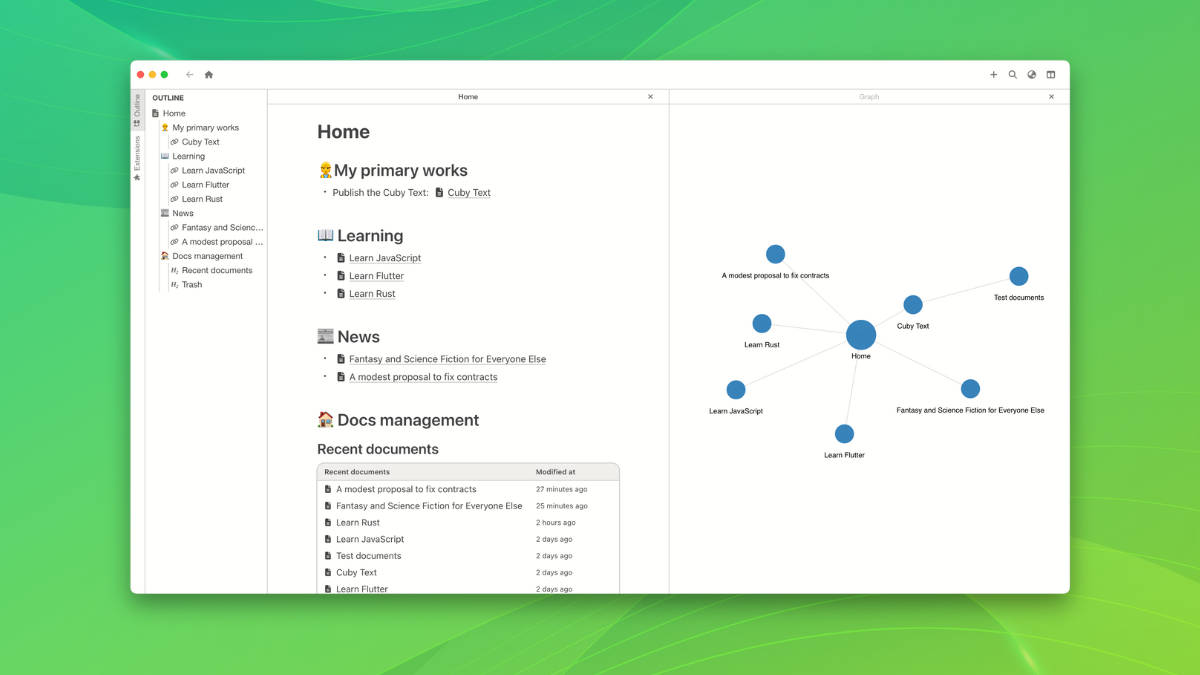
Task: Click the Home node in the graph view
Action: [861, 336]
